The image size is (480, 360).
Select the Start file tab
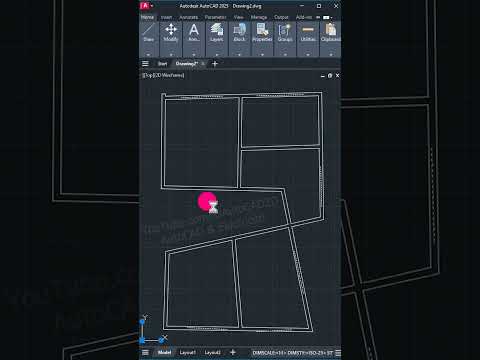click(163, 64)
